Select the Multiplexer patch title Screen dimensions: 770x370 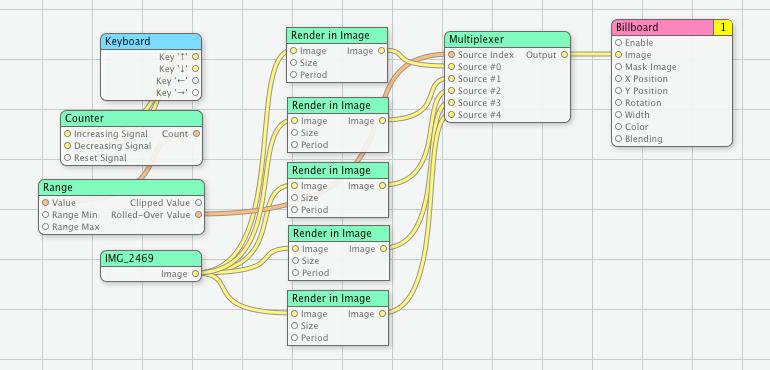[x=507, y=39]
